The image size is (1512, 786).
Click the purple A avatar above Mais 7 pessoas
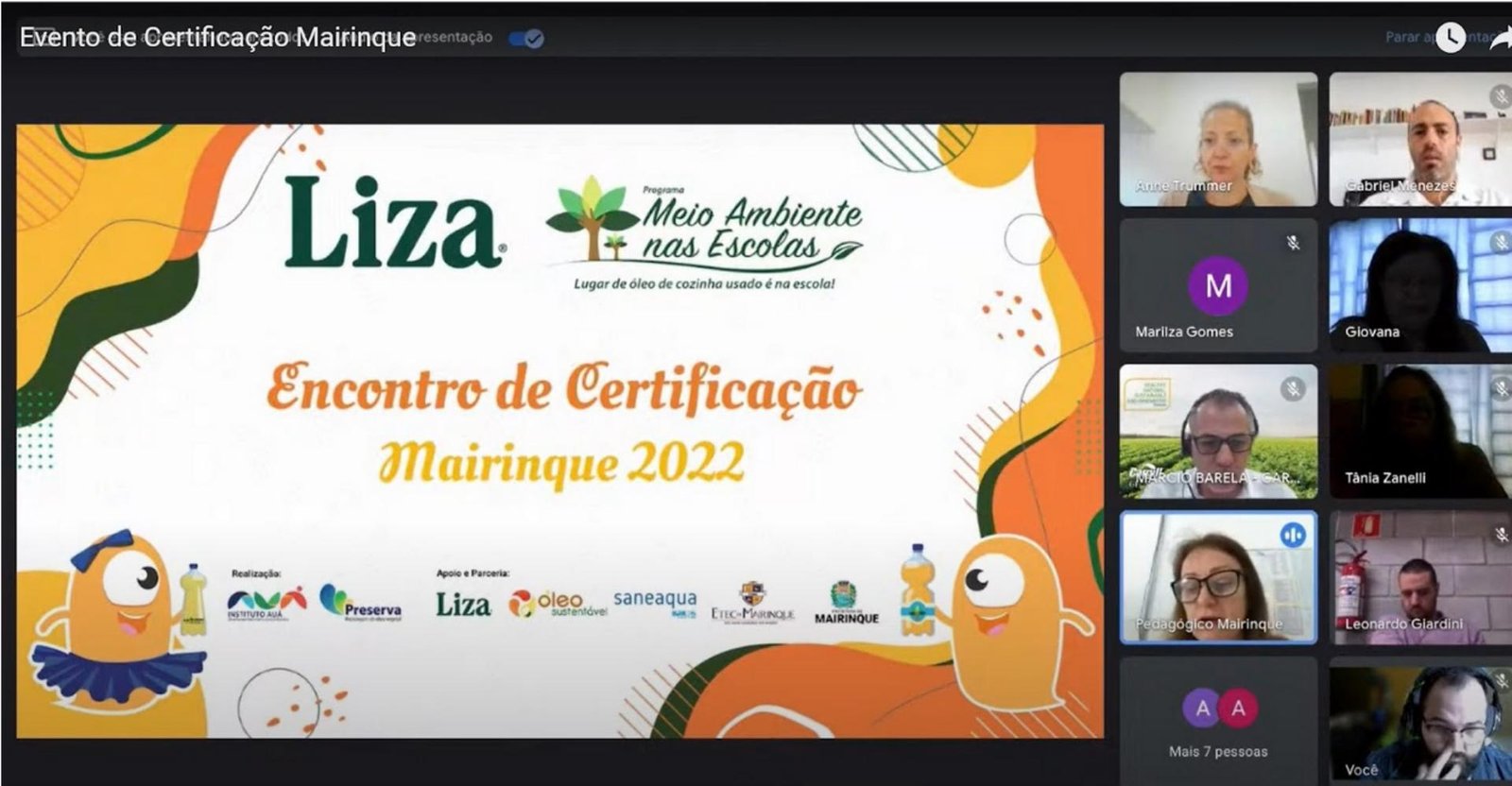coord(1202,709)
